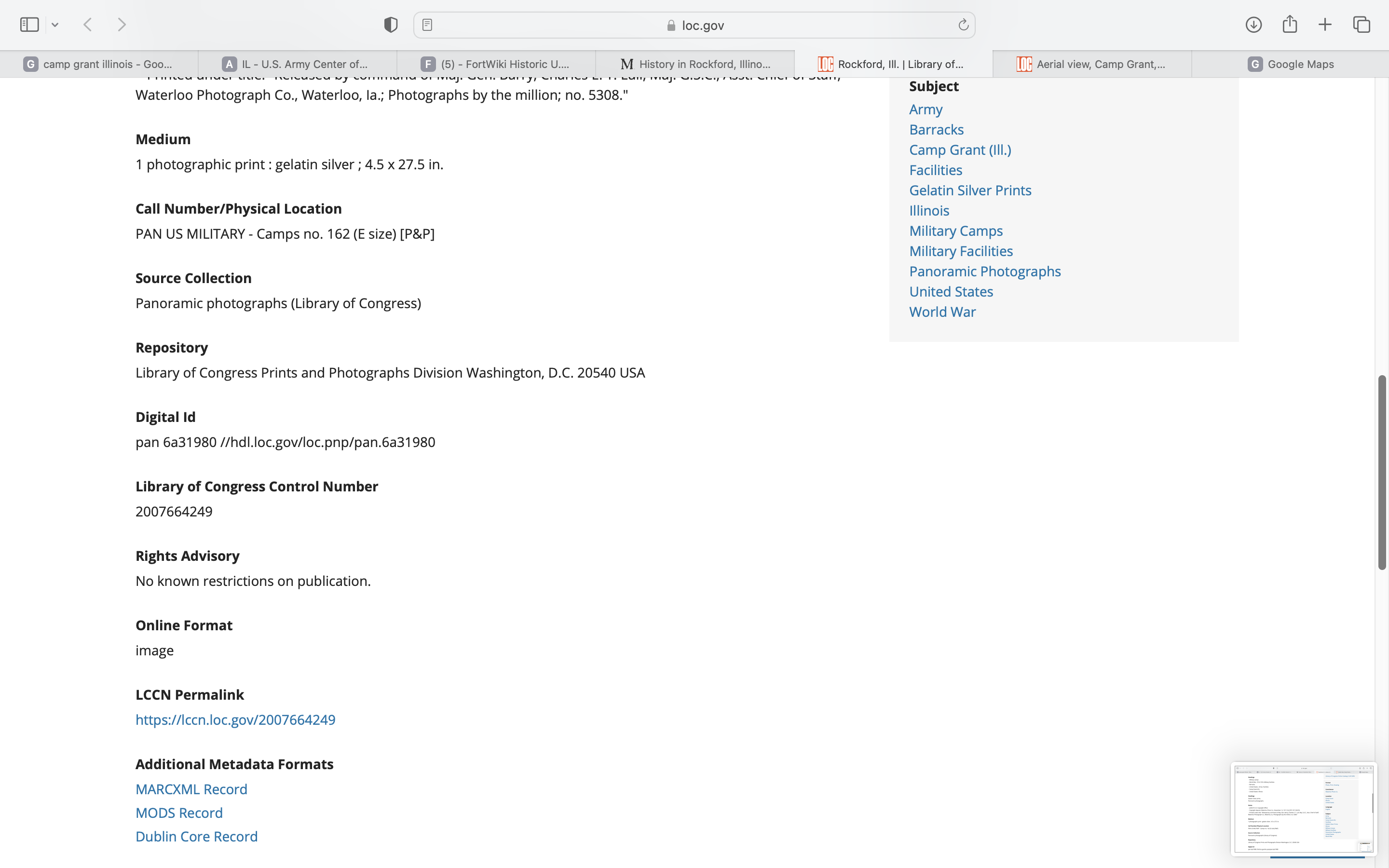
Task: Go back with the back arrow
Action: click(x=88, y=25)
